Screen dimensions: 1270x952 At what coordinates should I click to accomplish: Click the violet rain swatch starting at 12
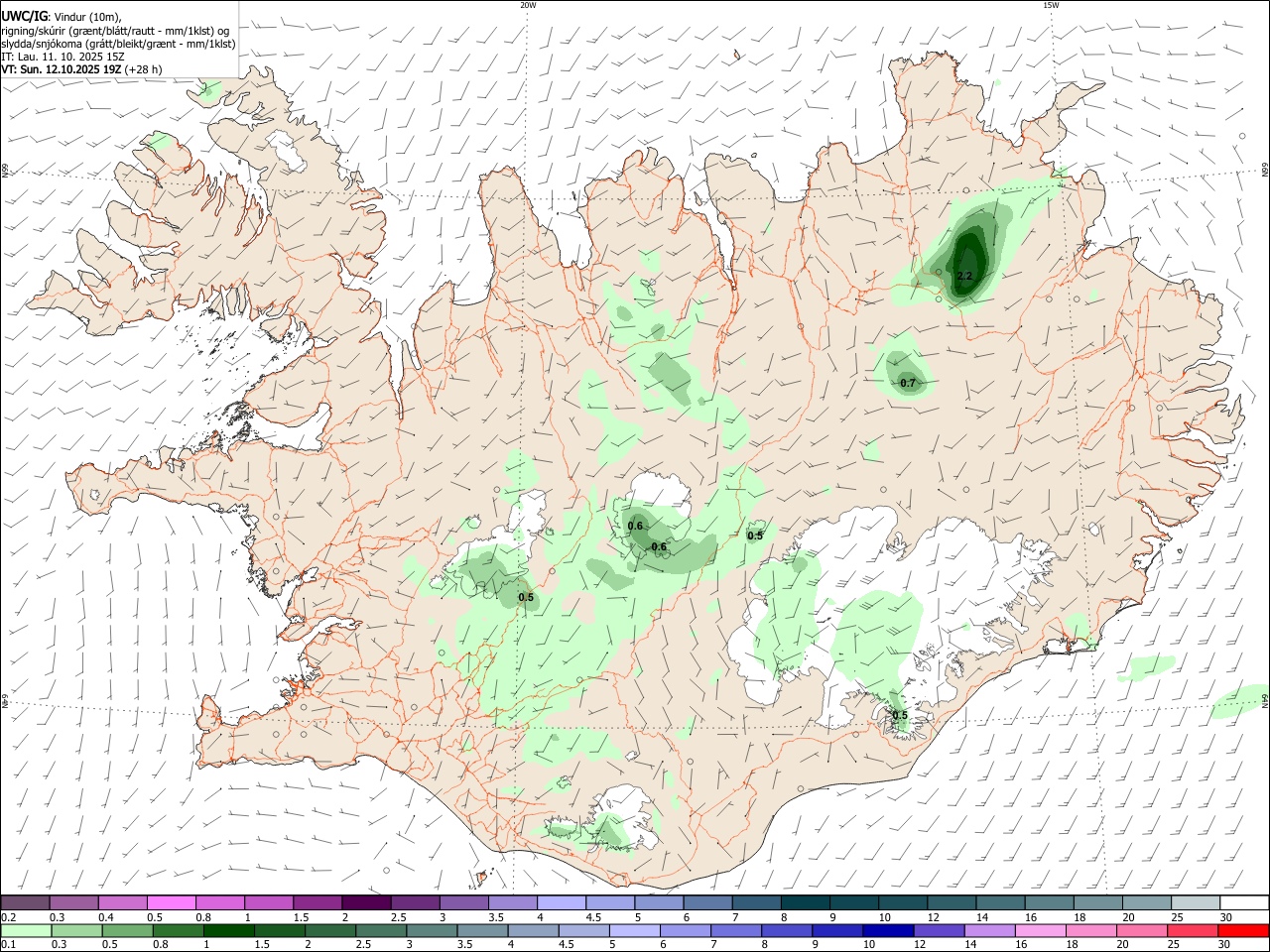click(x=939, y=930)
